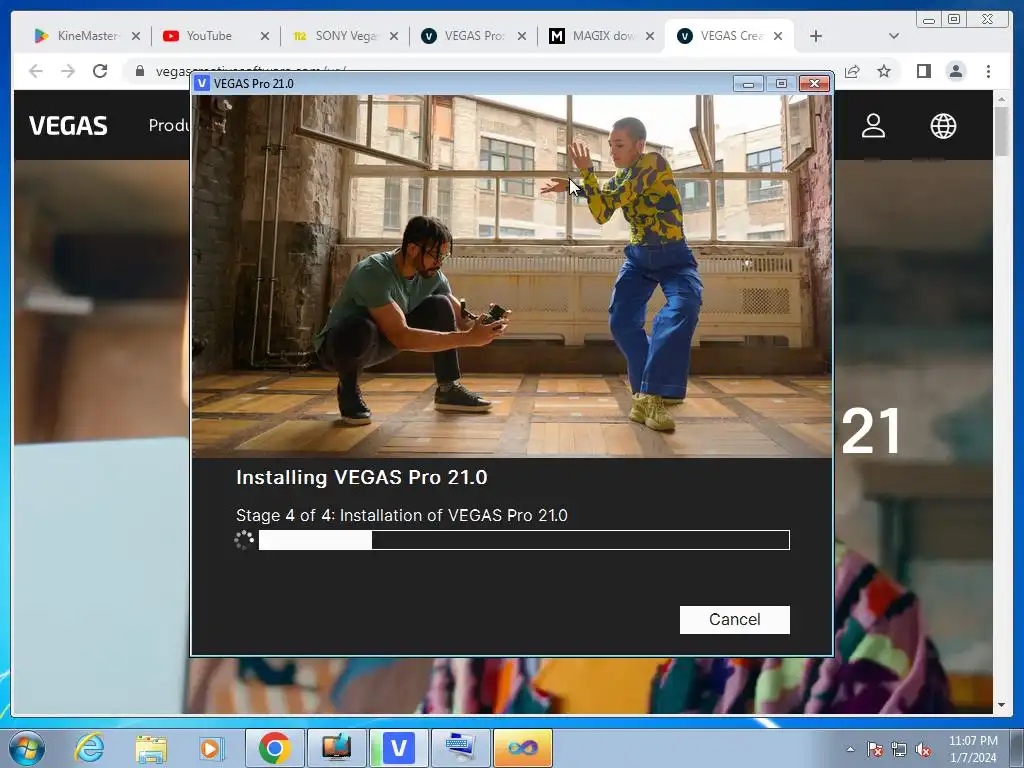Go forward in Chrome
This screenshot has height=768, width=1024.
pyautogui.click(x=68, y=71)
